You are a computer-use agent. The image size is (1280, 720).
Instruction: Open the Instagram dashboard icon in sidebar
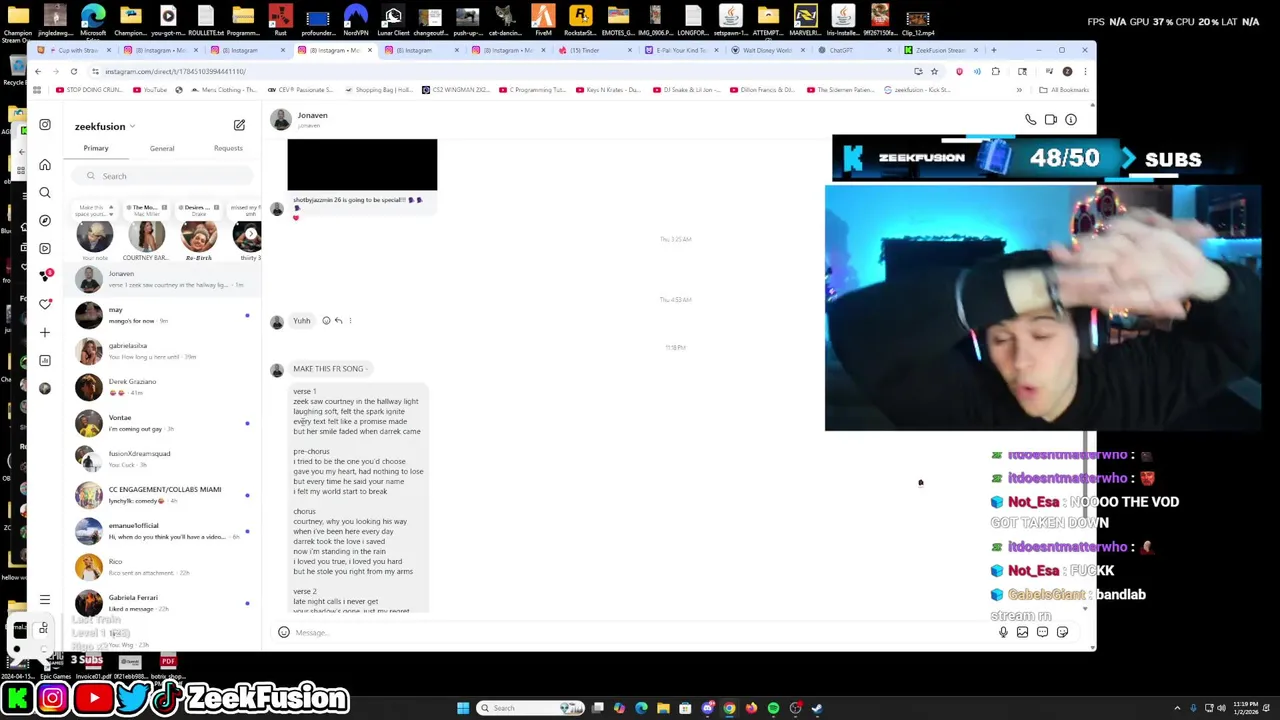(x=44, y=360)
